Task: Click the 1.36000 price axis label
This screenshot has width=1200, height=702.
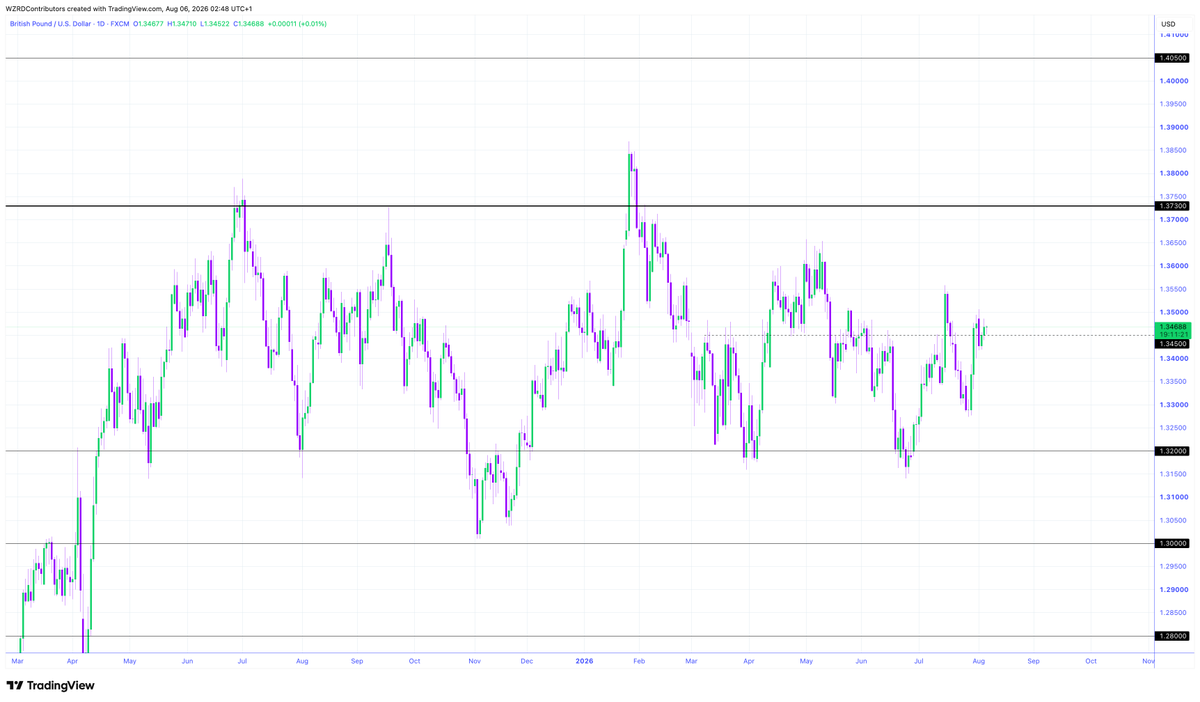Action: click(1172, 266)
